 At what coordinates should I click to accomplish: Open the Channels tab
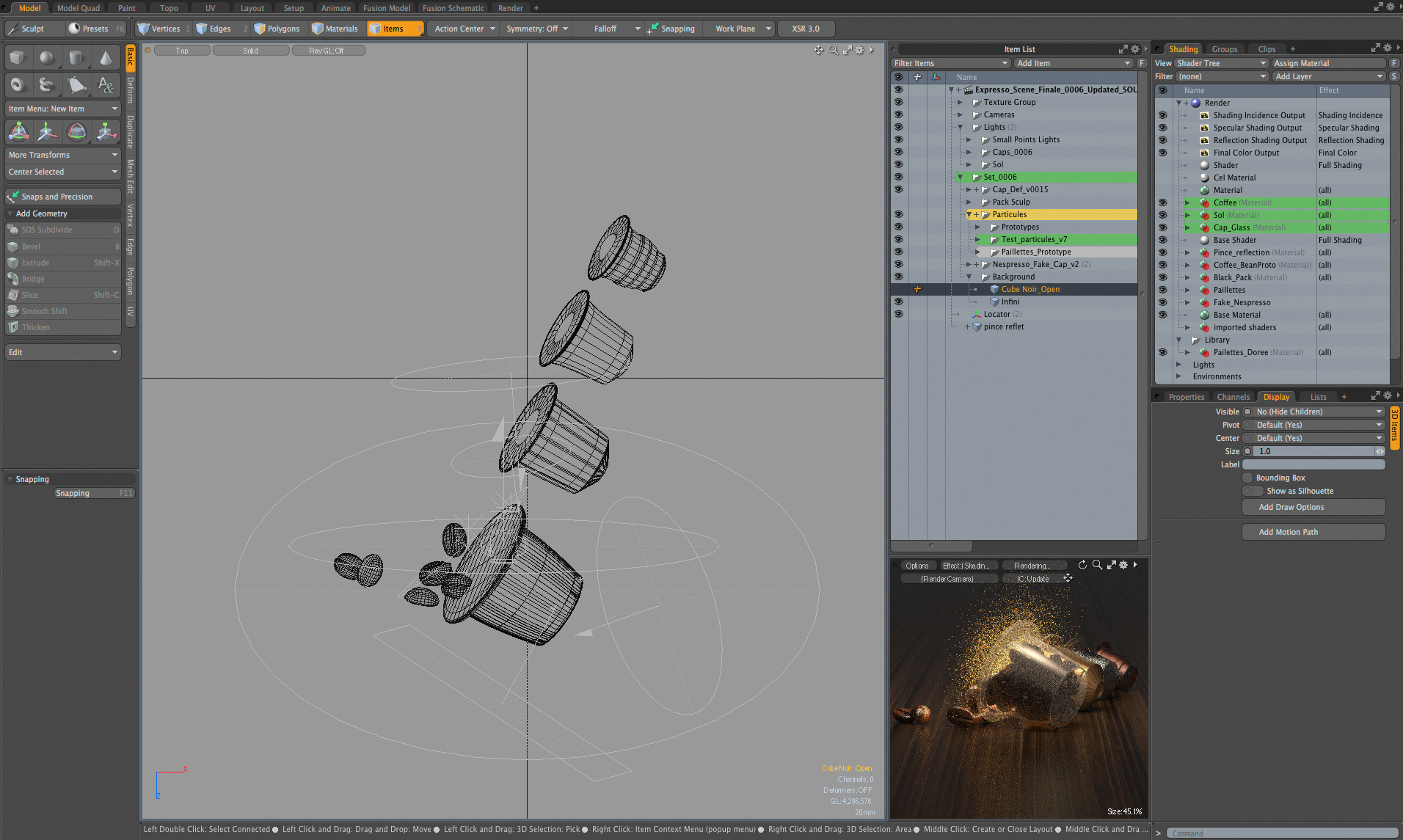pyautogui.click(x=1233, y=397)
